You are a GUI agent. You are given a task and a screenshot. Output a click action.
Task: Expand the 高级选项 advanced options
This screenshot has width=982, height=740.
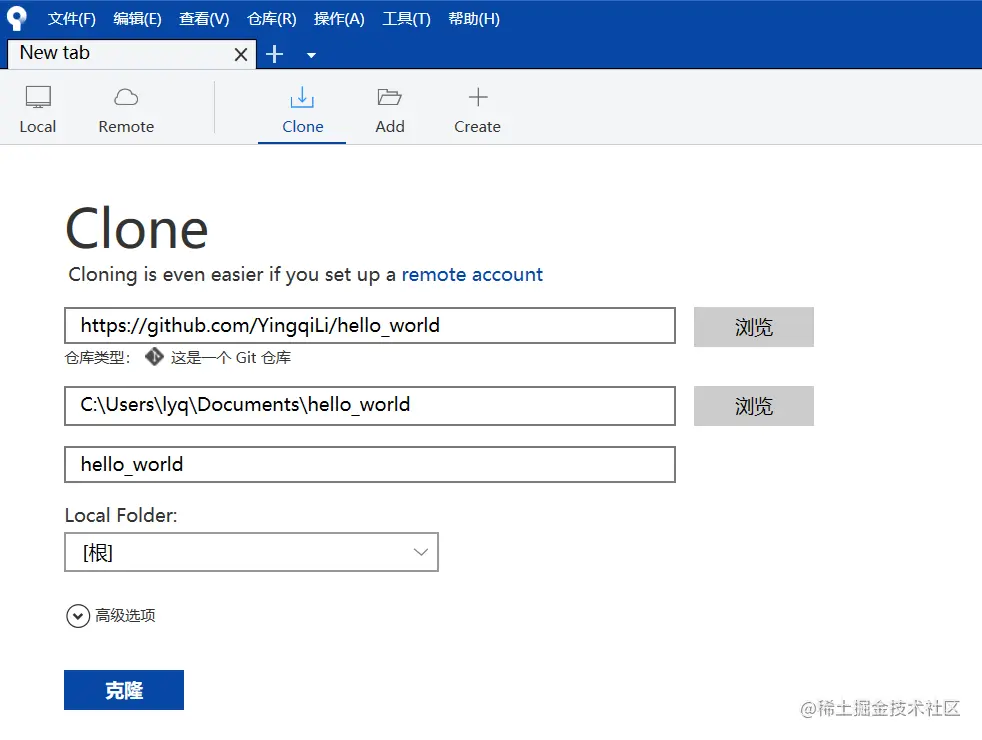coord(111,616)
